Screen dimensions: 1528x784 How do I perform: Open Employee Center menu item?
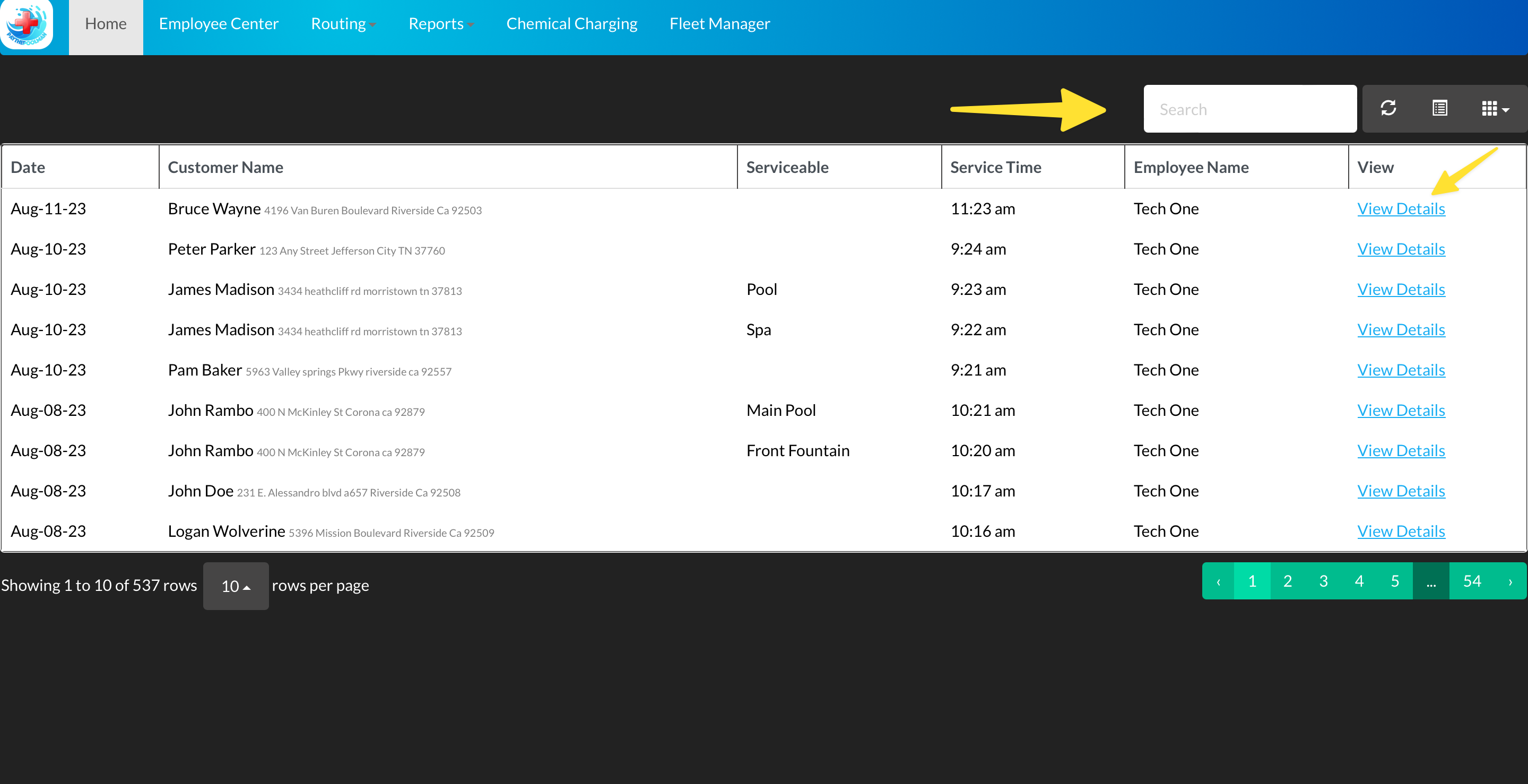218,24
